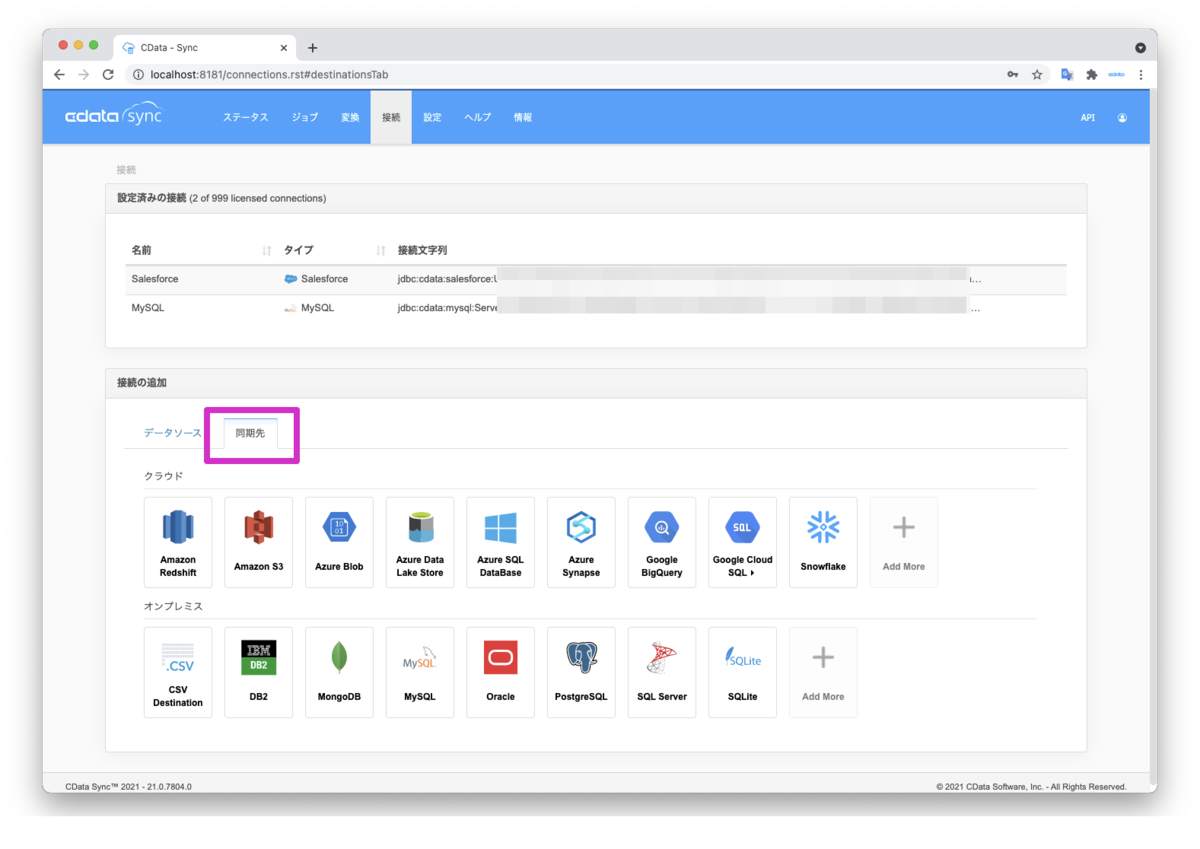Image resolution: width=1200 pixels, height=849 pixels.
Task: Switch to the データソース tab
Action: click(x=173, y=433)
